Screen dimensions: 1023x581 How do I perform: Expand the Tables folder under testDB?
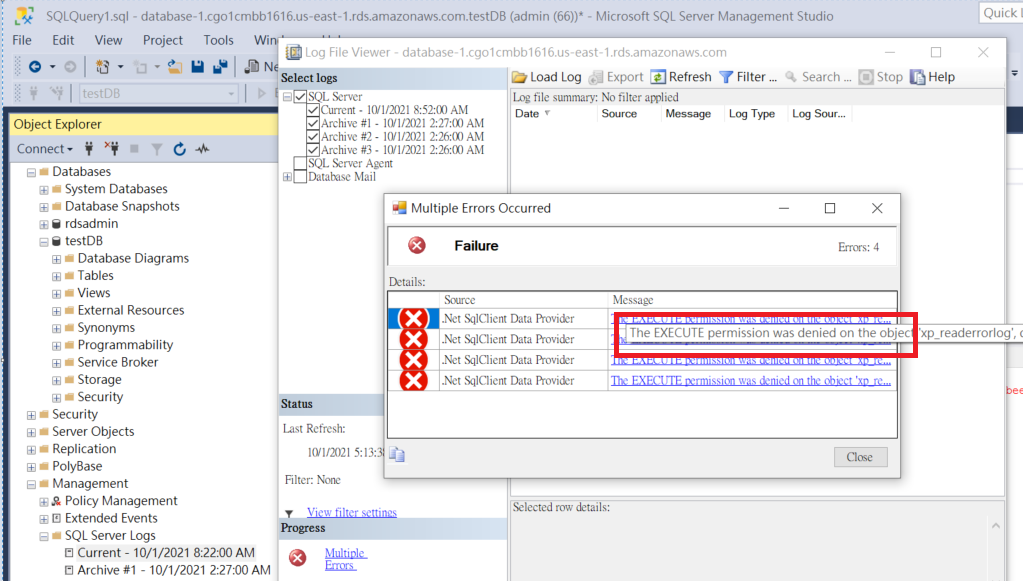point(57,276)
